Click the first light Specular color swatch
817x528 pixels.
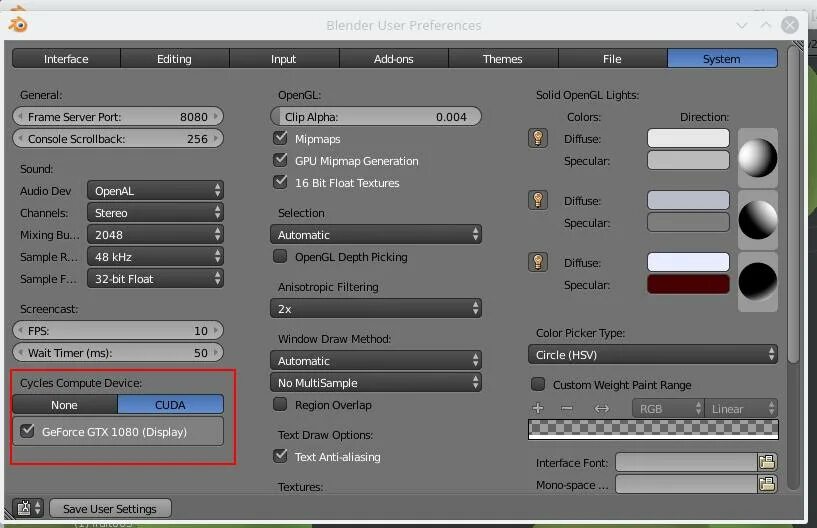[688, 161]
